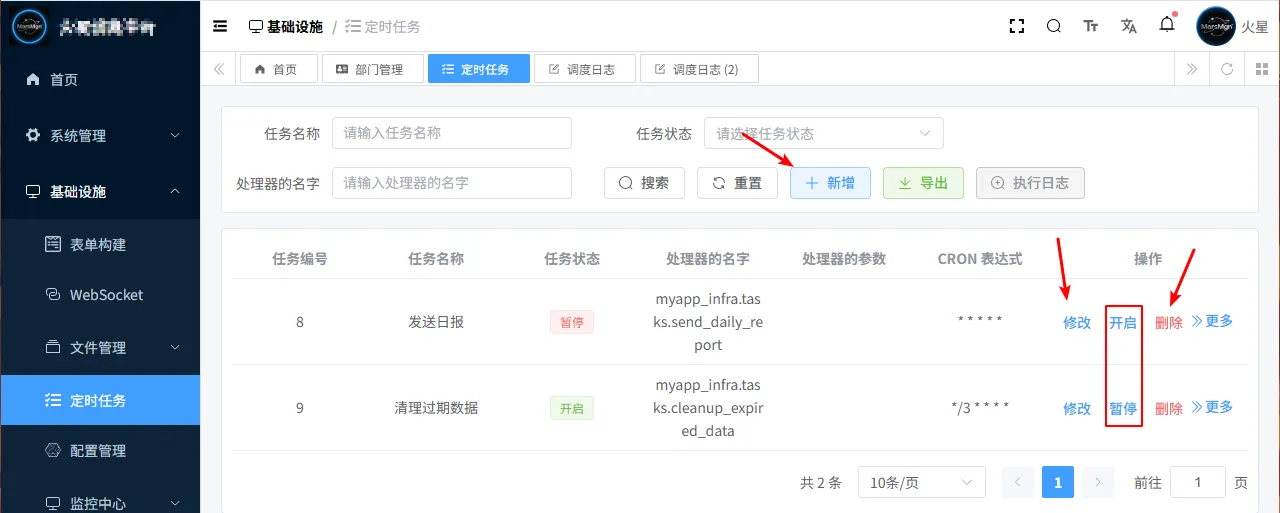Focus the 处理器的名字 input field
This screenshot has width=1280, height=513.
(x=452, y=183)
